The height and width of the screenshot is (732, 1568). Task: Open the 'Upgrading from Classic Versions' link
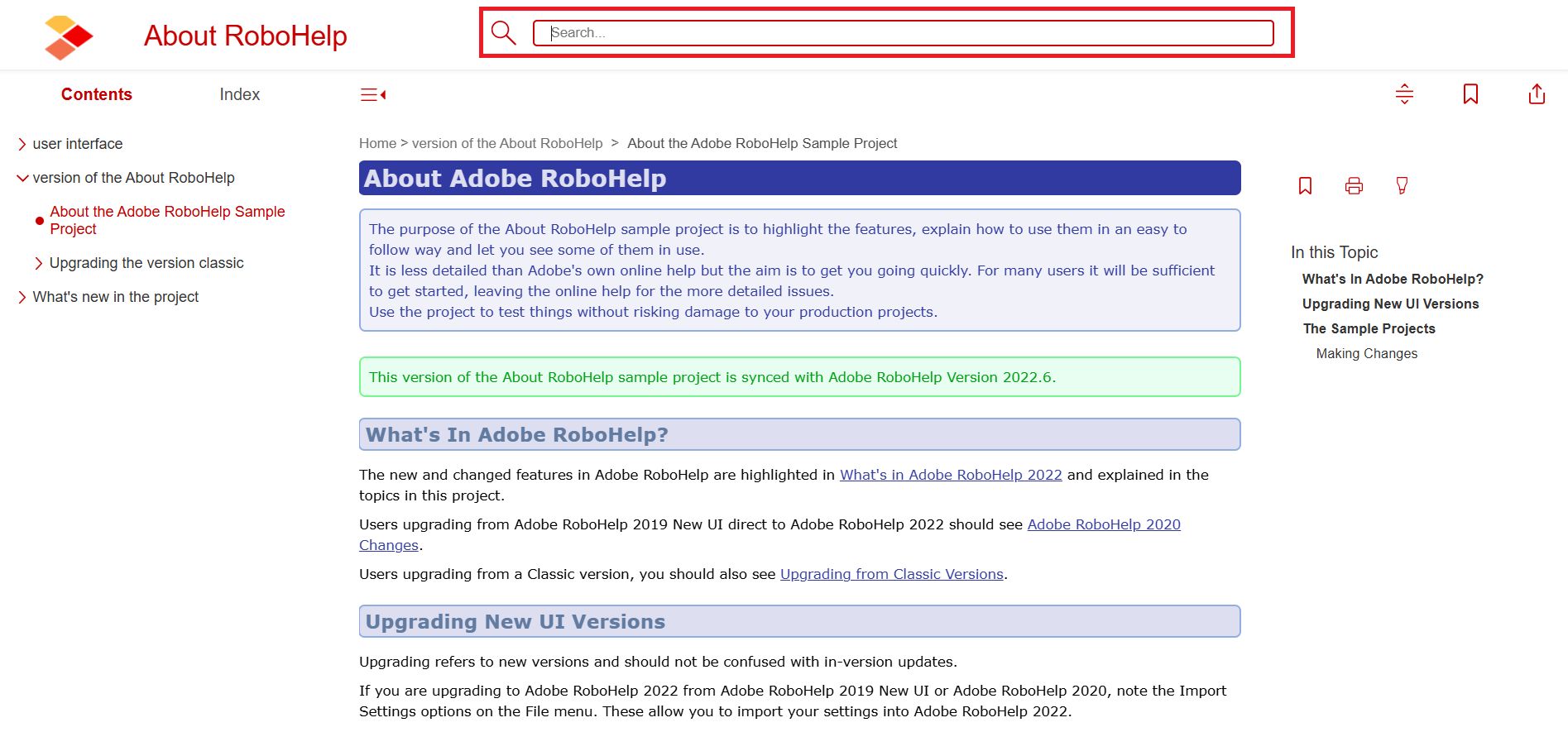pyautogui.click(x=892, y=574)
